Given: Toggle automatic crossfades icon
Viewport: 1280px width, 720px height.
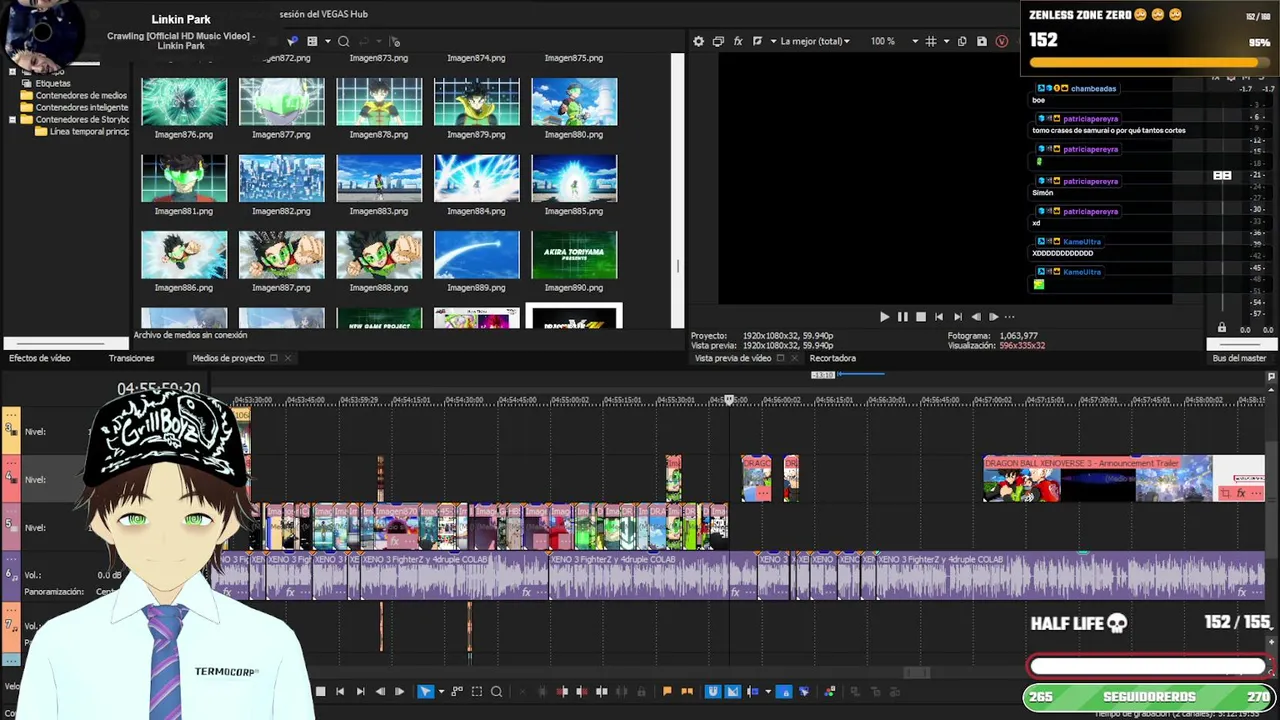Looking at the screenshot, I should tap(732, 691).
